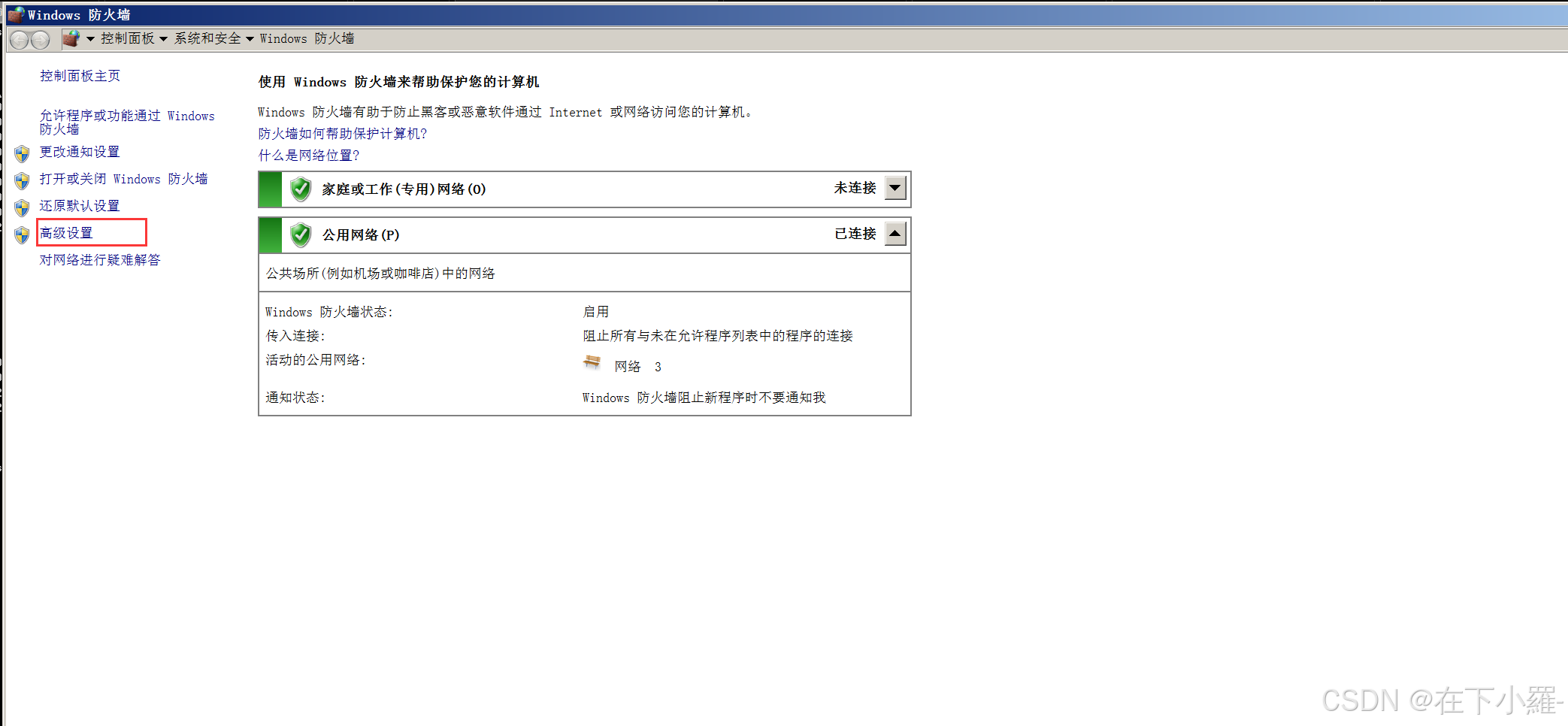The image size is (1568, 726).
Task: Open dropdown arrow left of 控制面板 breadcrumb
Action: point(90,39)
